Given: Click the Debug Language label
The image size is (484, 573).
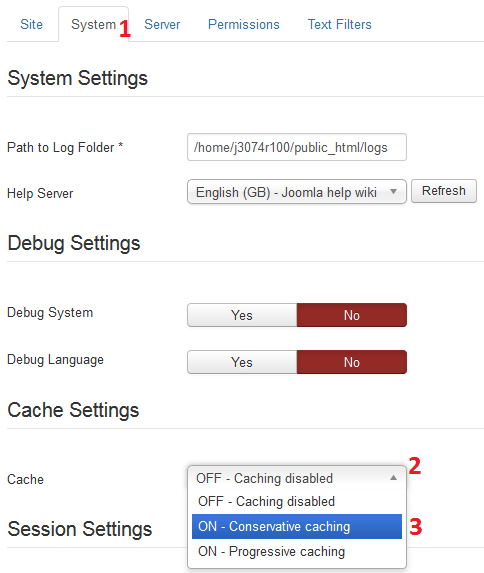Looking at the screenshot, I should coord(55,360).
